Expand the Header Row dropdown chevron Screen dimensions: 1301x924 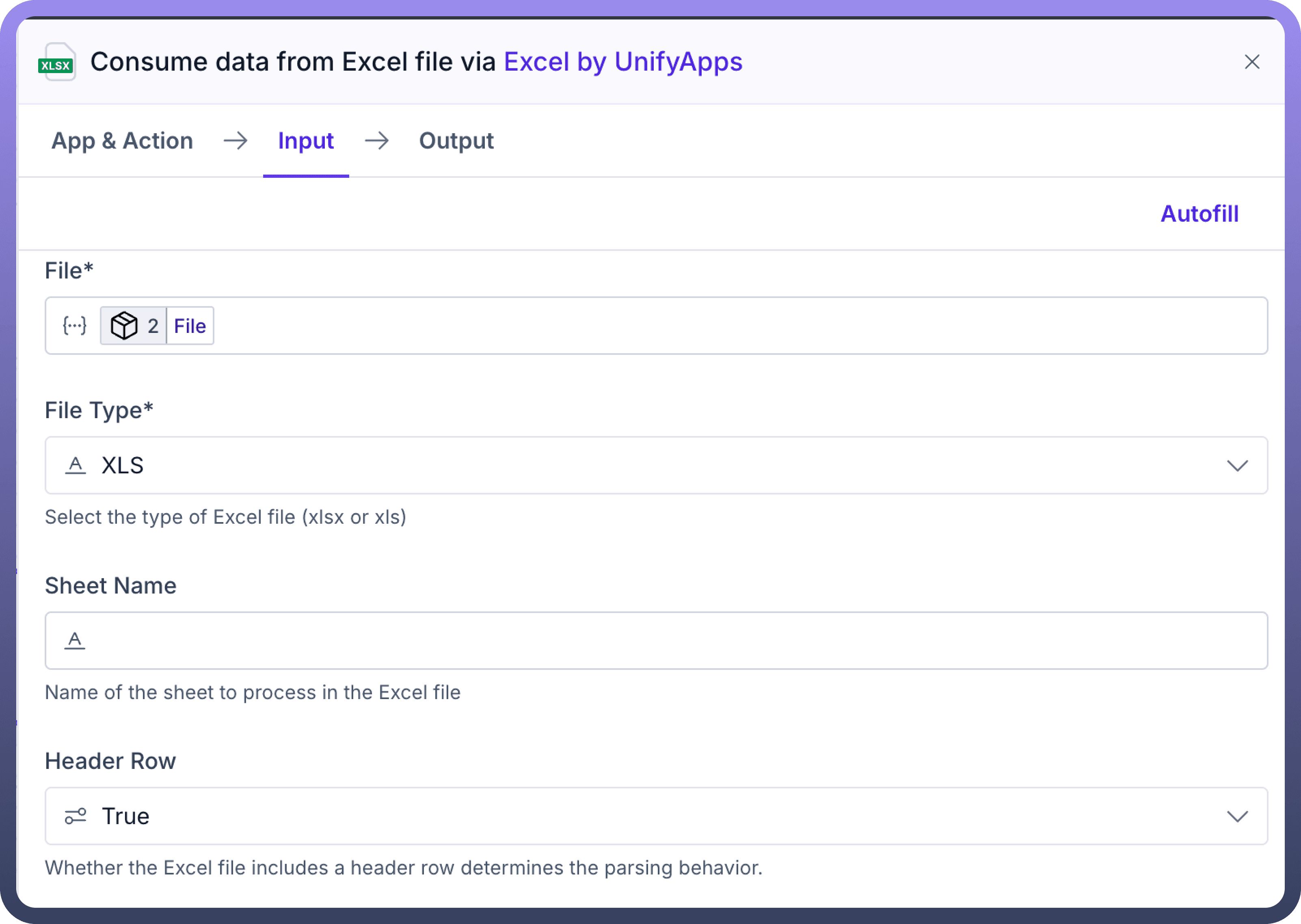(1237, 816)
